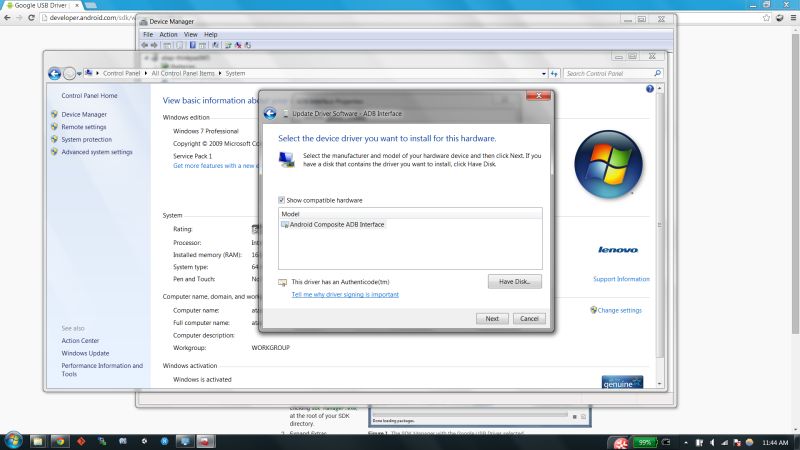The image size is (800, 450).
Task: Open Tell me why driver signing is important link
Action: tap(345, 294)
